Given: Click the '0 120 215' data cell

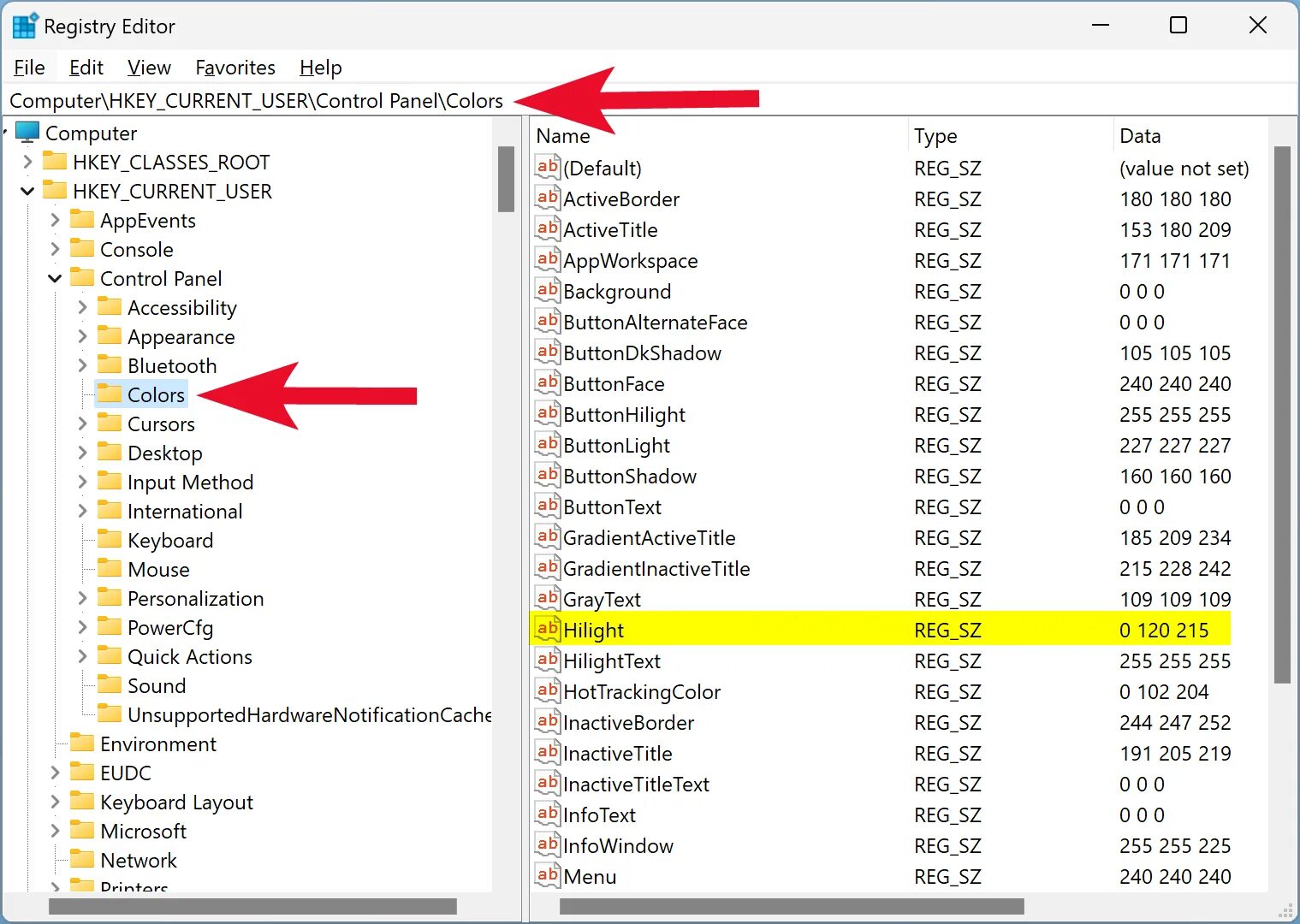Looking at the screenshot, I should click(x=1164, y=630).
